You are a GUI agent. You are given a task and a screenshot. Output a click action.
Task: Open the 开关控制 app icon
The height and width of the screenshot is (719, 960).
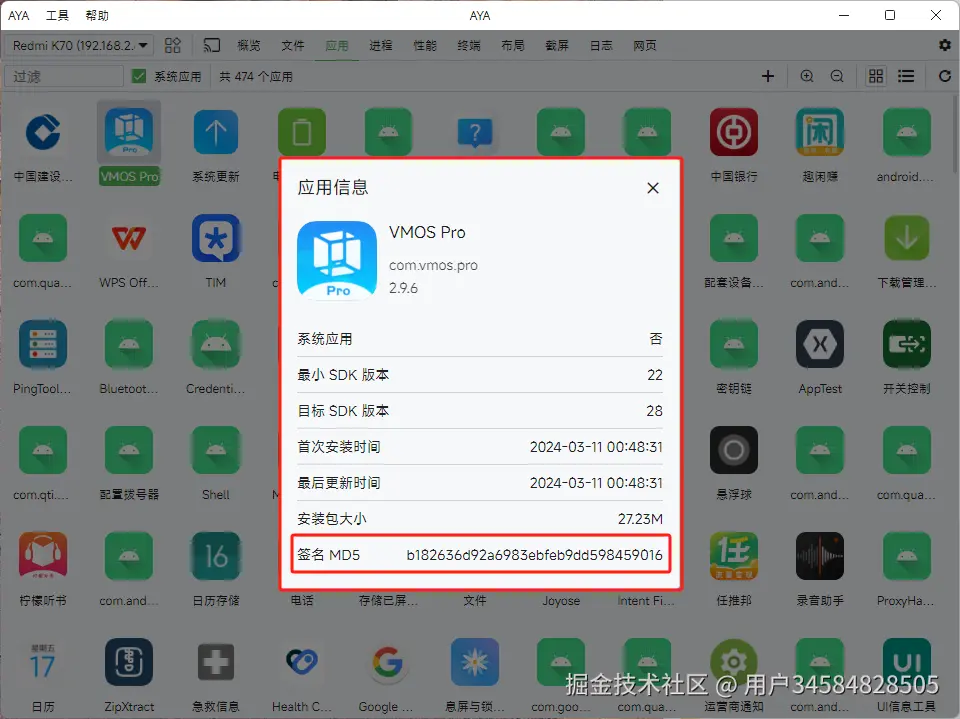pyautogui.click(x=907, y=344)
